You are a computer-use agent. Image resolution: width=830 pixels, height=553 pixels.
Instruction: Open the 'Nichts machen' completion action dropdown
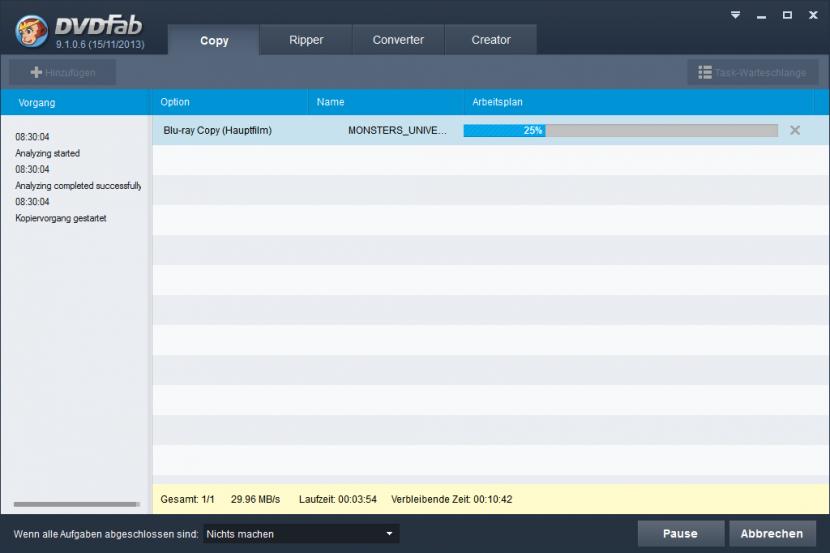coord(300,534)
